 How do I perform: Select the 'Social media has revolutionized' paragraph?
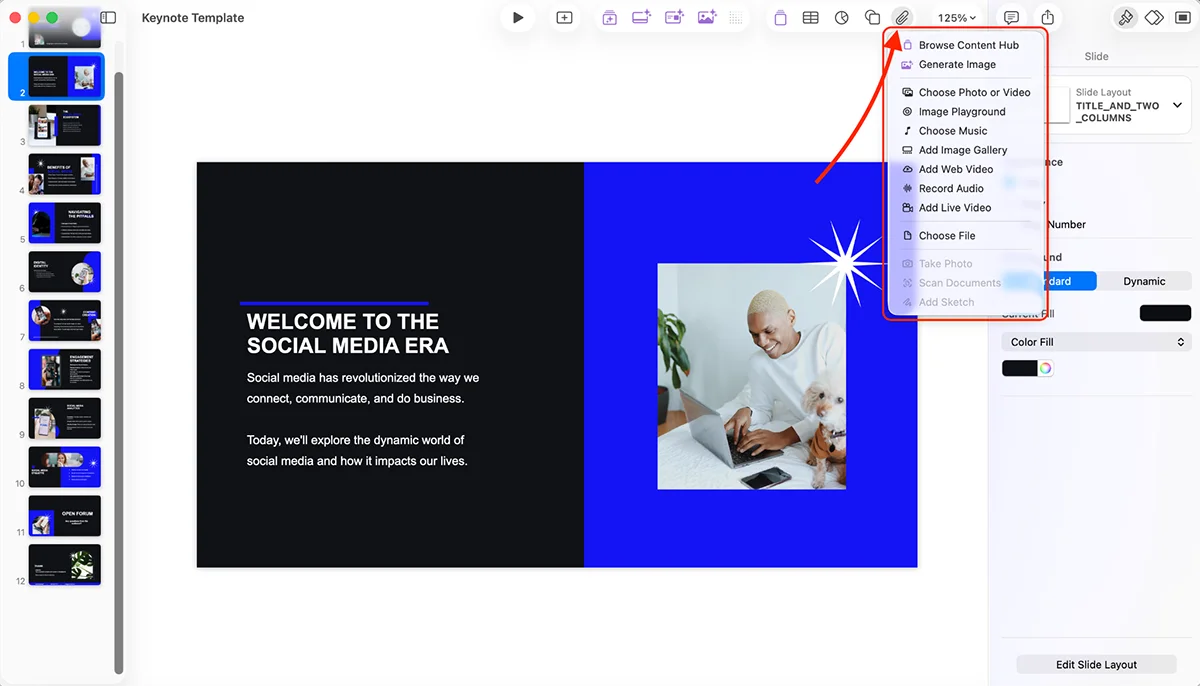pyautogui.click(x=363, y=388)
